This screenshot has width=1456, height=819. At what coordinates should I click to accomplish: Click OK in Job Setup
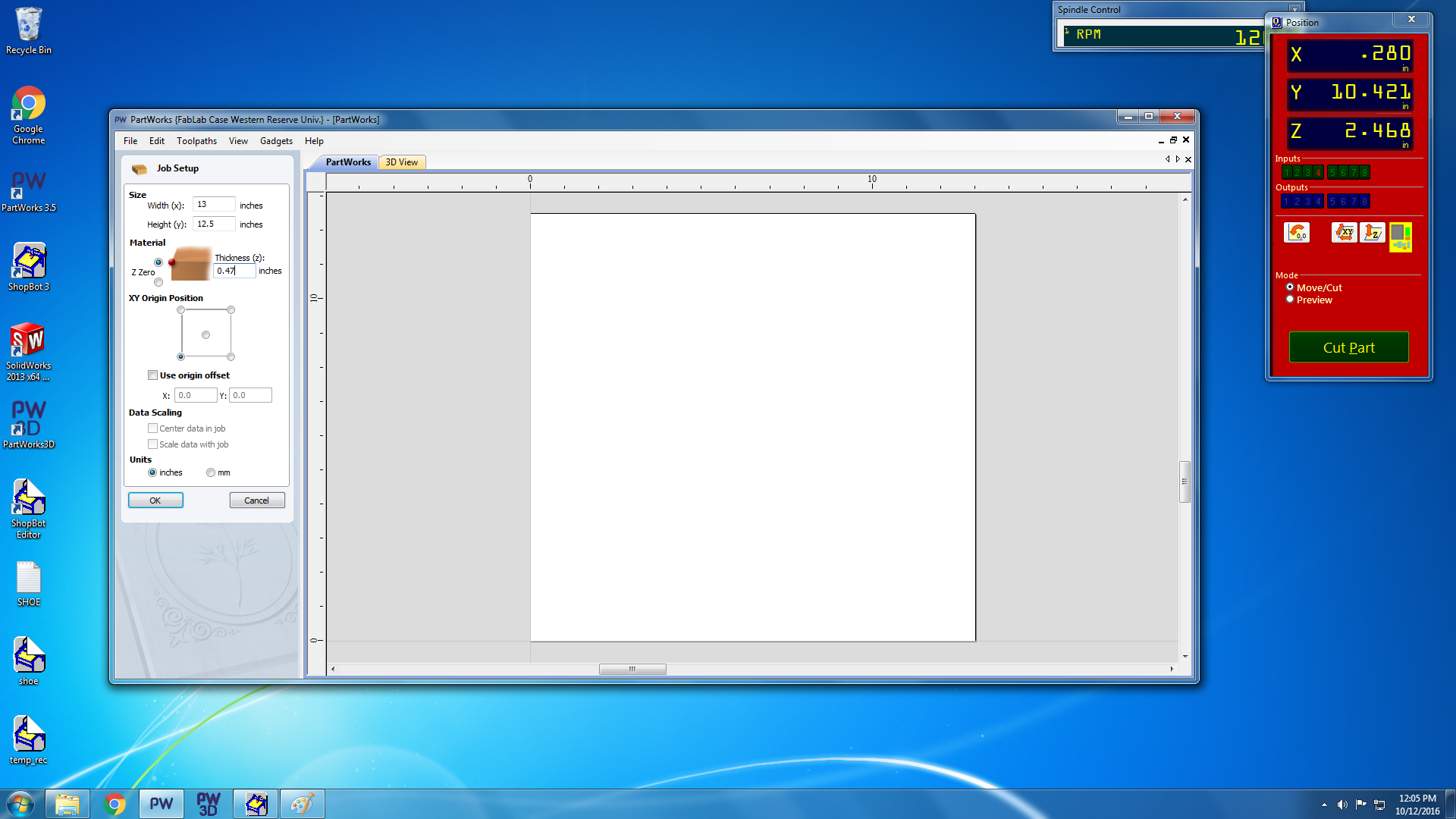point(155,500)
